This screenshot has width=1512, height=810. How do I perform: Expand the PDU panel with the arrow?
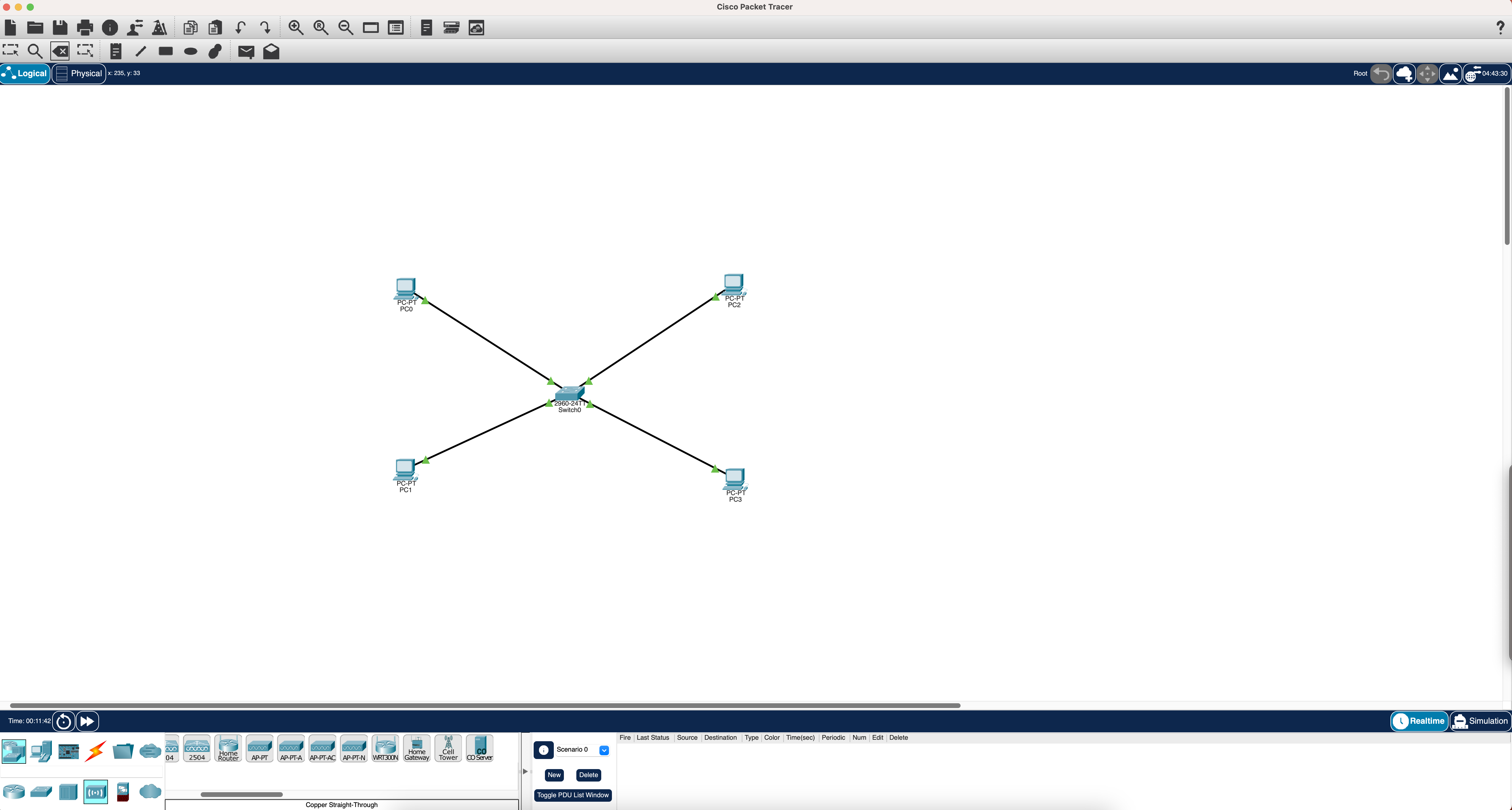pyautogui.click(x=525, y=771)
